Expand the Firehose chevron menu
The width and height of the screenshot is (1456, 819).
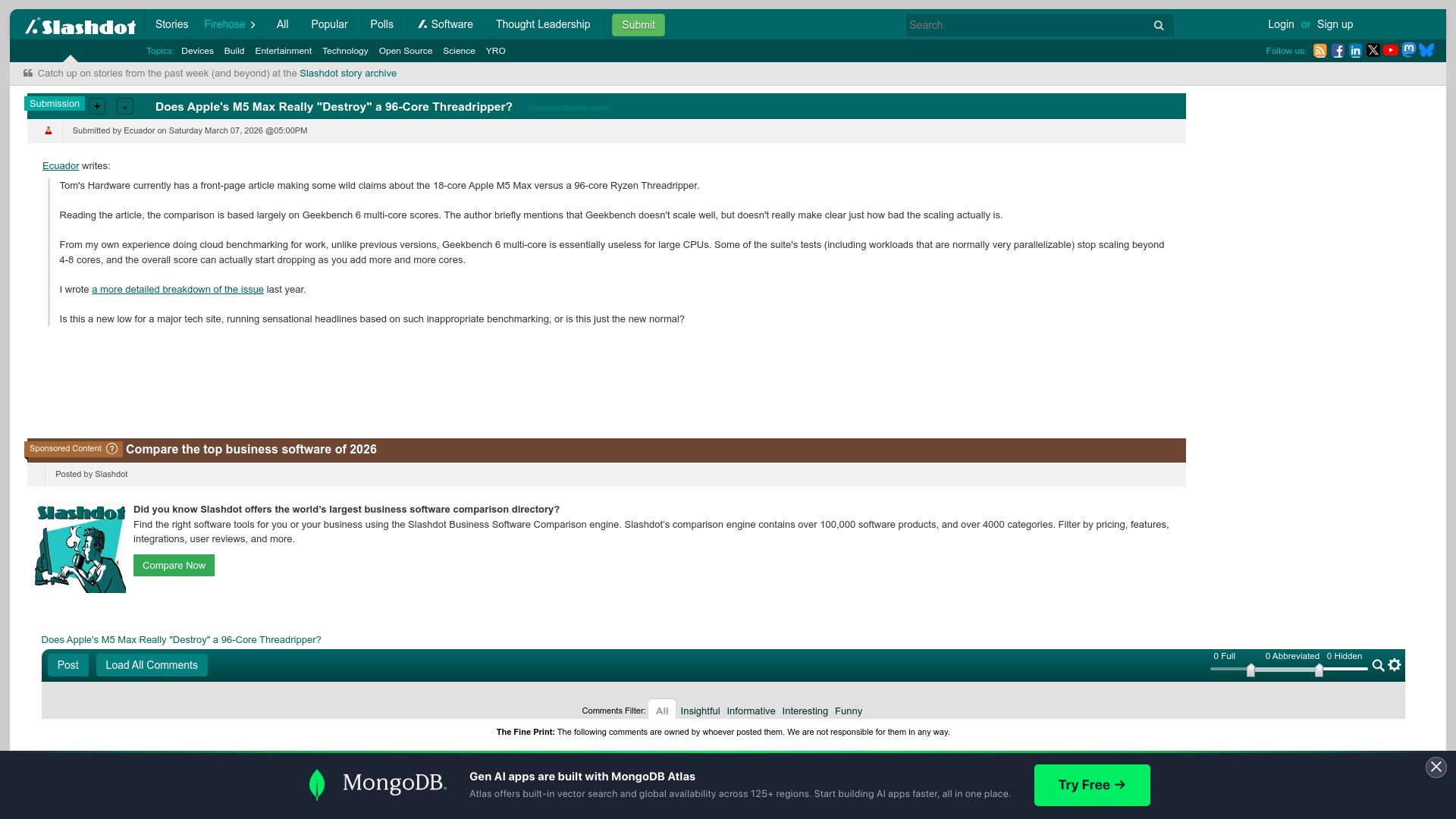tap(253, 25)
